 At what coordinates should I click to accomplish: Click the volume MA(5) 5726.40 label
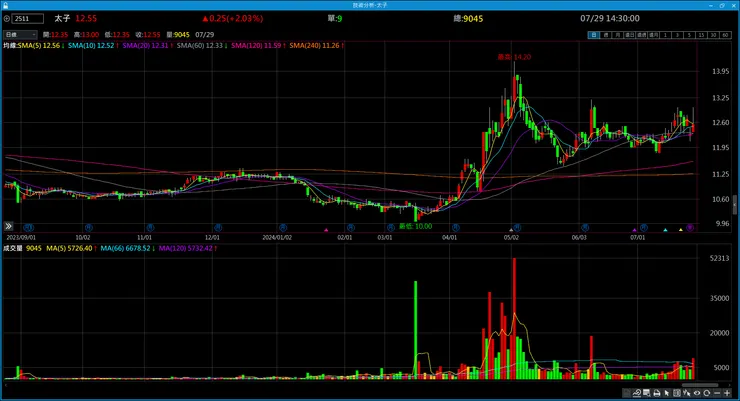coord(71,248)
